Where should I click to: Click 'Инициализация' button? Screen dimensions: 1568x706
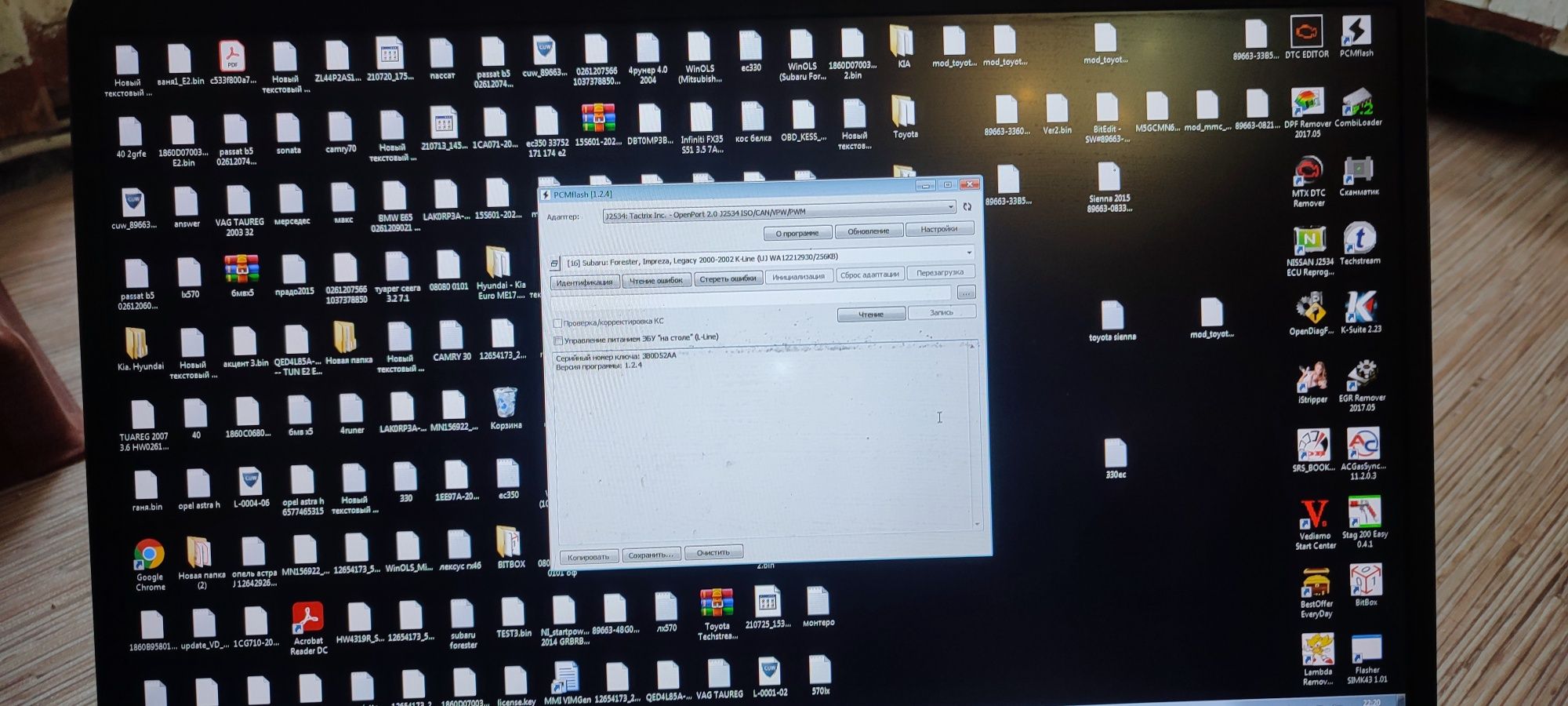tap(798, 276)
